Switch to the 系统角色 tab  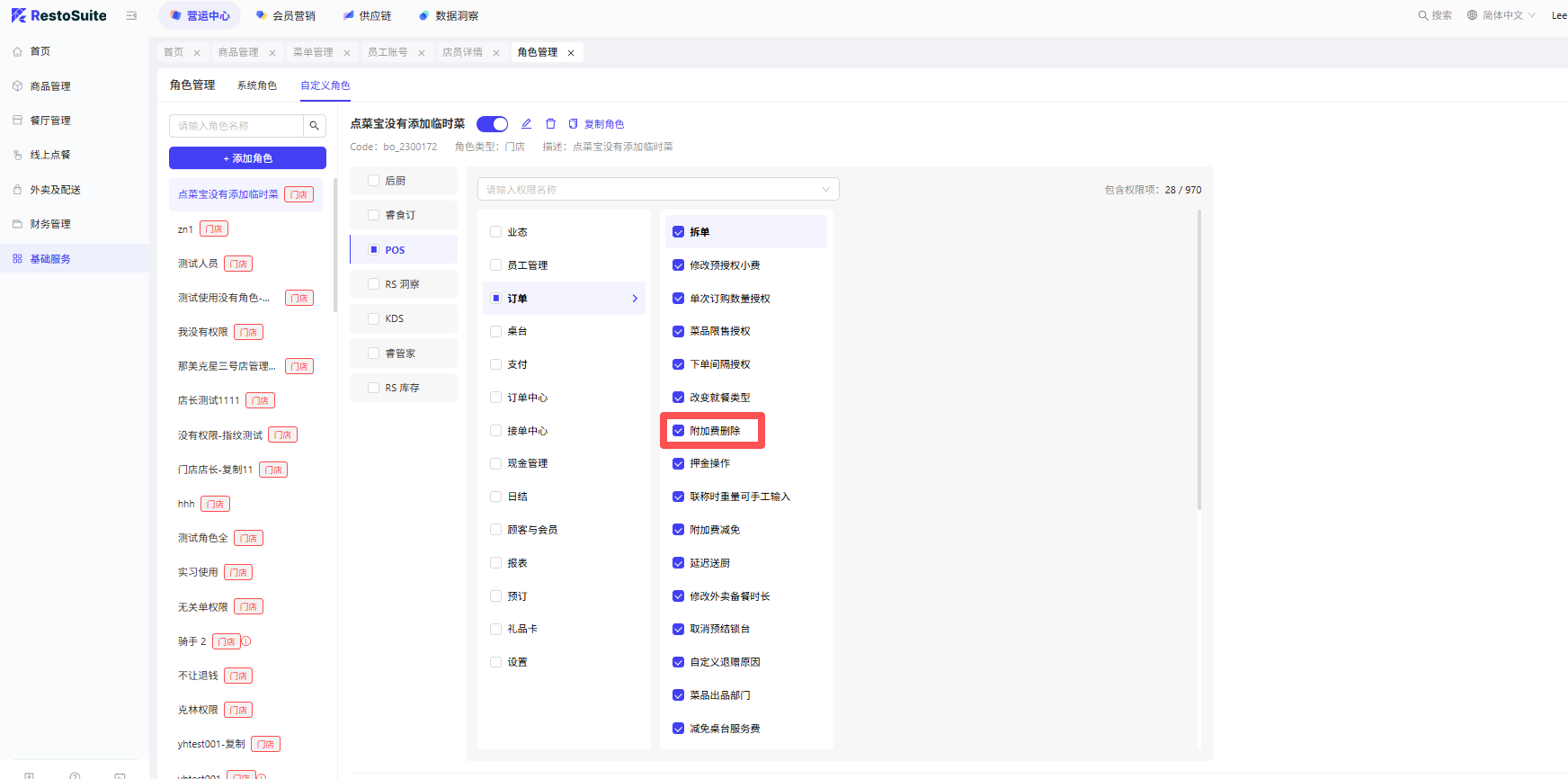257,85
